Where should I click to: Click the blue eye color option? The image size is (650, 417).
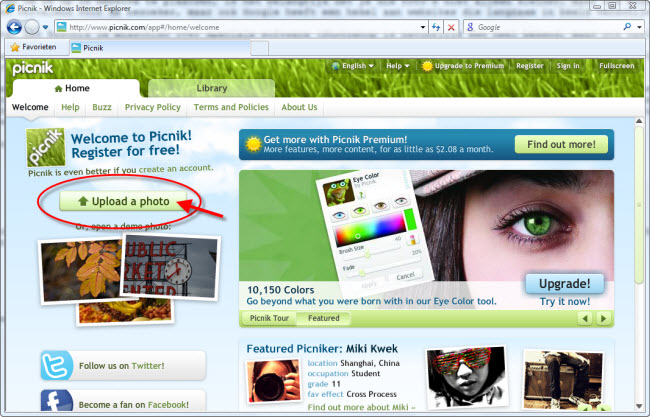coord(339,215)
